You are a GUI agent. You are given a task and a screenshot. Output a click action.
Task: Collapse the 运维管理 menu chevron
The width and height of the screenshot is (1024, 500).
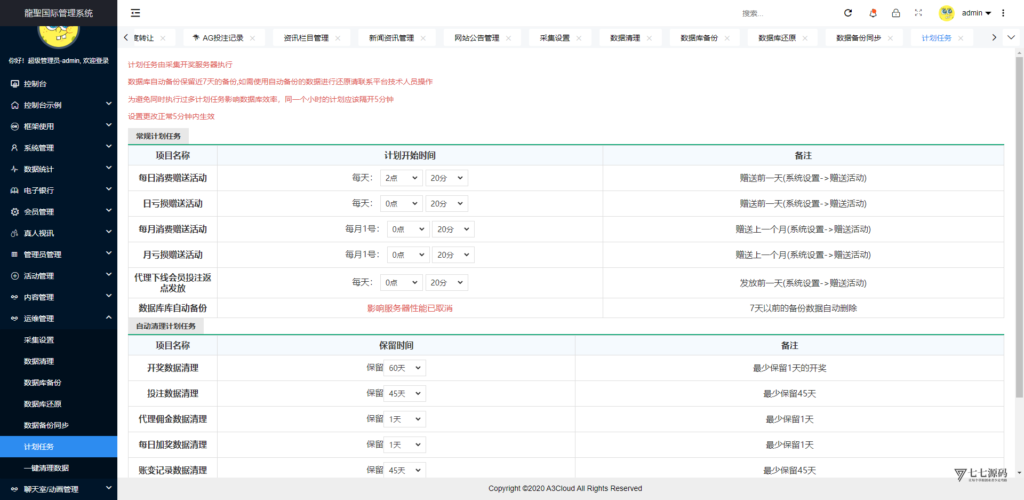pos(108,318)
